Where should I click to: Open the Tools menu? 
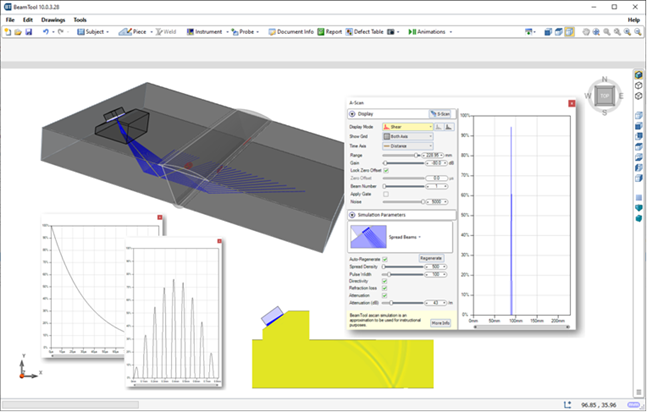pyautogui.click(x=80, y=20)
